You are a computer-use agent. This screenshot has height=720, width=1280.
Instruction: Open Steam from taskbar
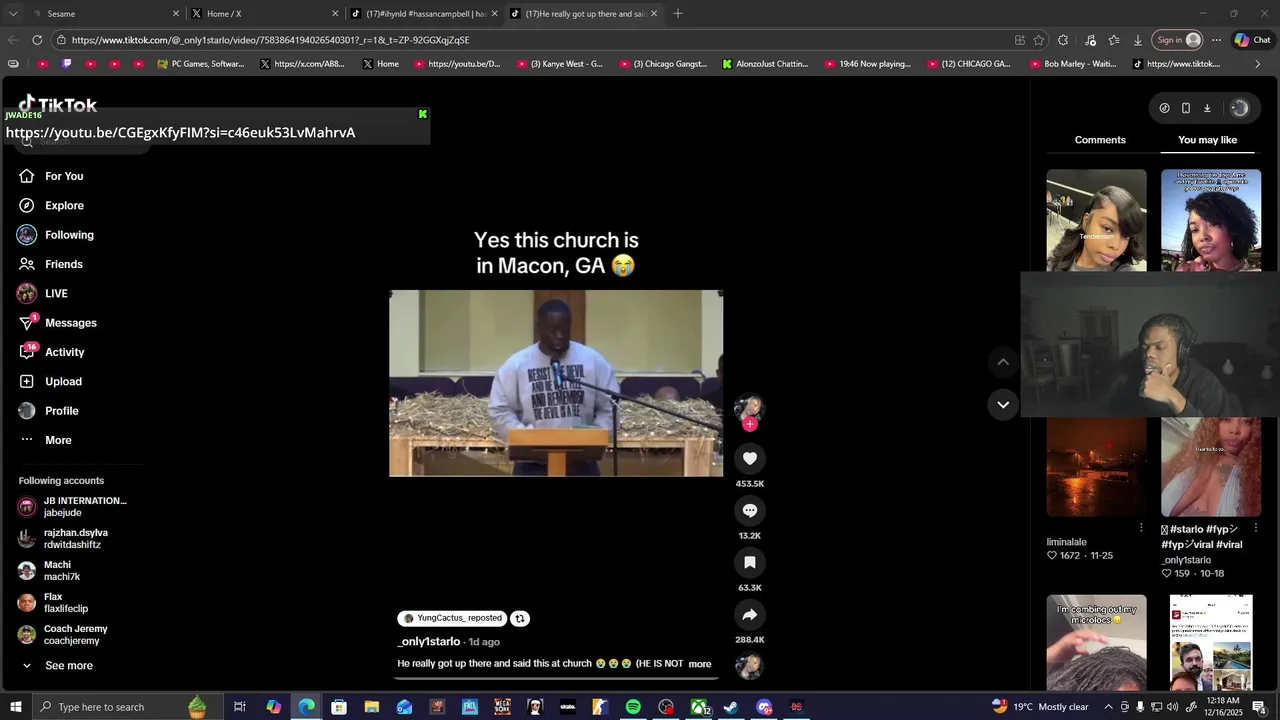[731, 707]
